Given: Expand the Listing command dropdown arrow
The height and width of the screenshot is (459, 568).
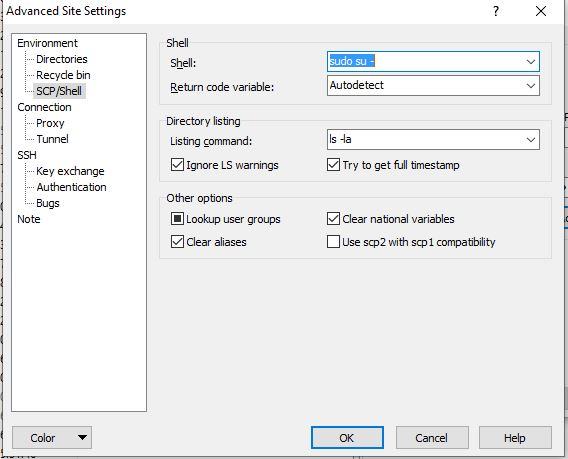Looking at the screenshot, I should coord(531,139).
